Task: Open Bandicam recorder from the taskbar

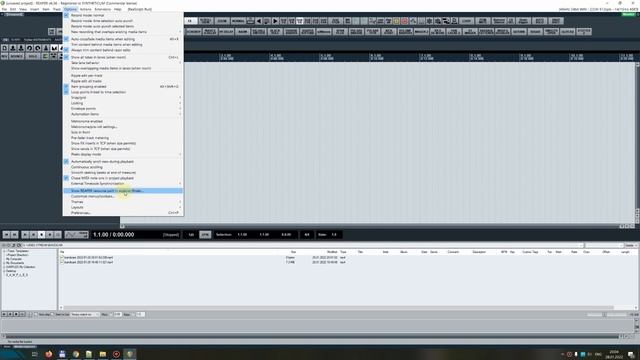Action: pos(116,354)
